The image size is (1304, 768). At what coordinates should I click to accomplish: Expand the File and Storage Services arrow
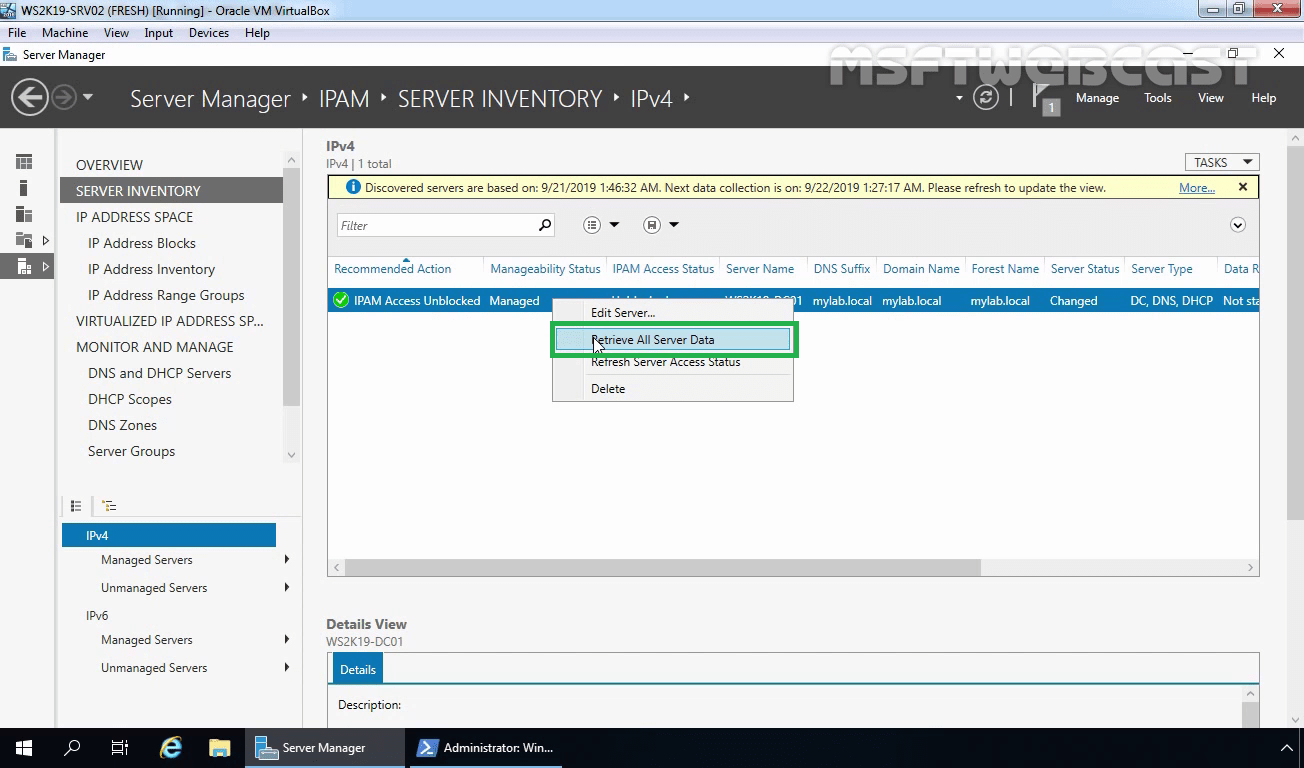(46, 240)
